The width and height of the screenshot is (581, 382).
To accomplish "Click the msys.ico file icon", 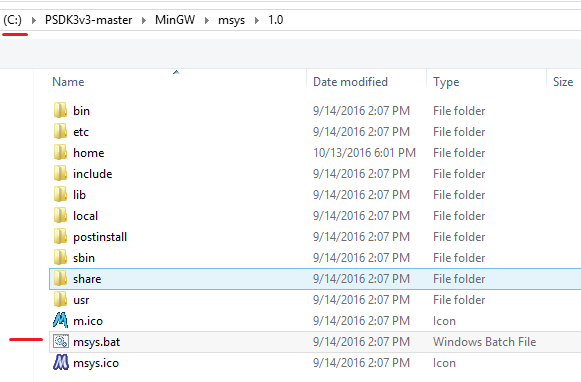I will (60, 362).
